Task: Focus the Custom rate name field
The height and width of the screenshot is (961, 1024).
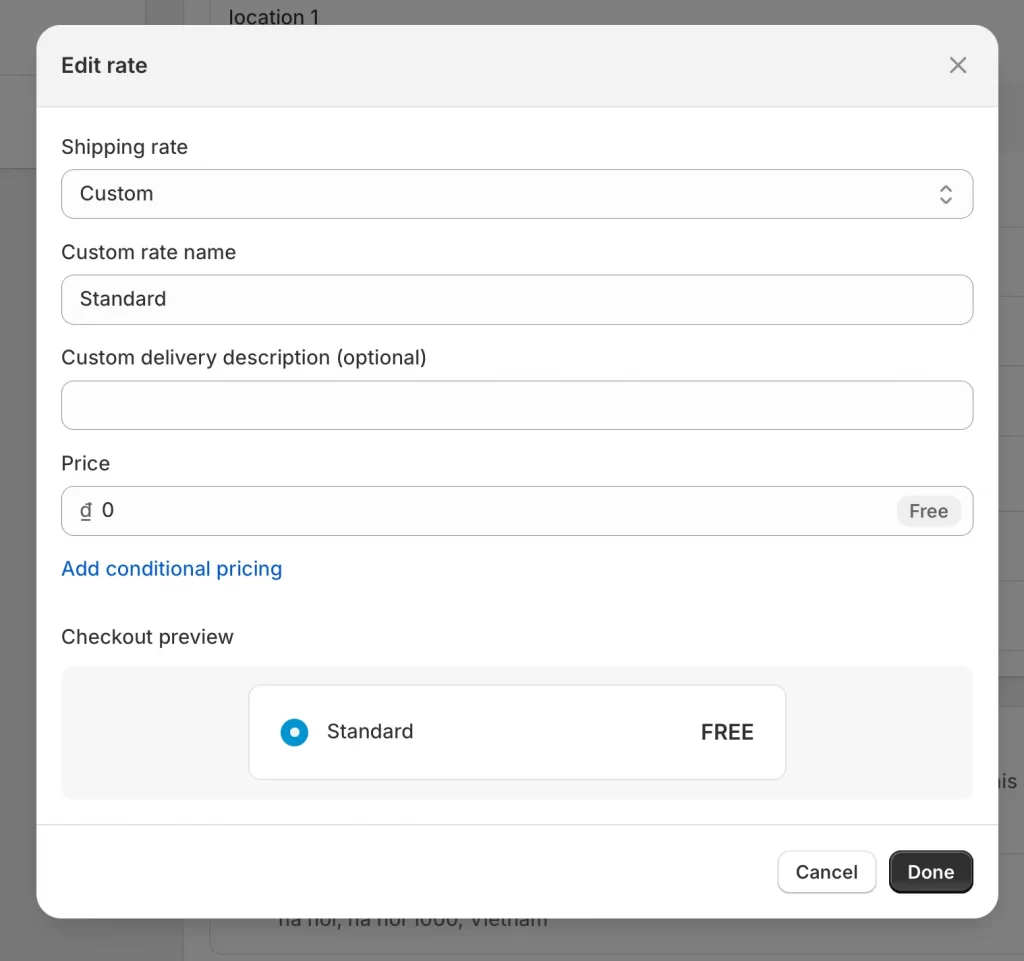Action: click(x=516, y=300)
